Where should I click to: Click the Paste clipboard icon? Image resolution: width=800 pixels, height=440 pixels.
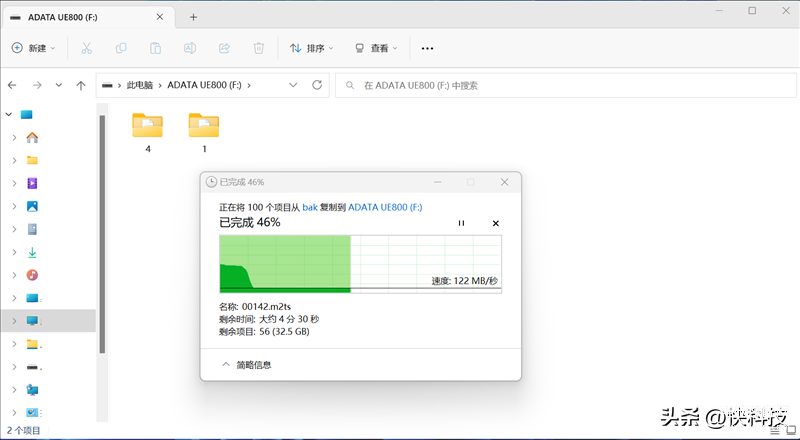tap(155, 48)
